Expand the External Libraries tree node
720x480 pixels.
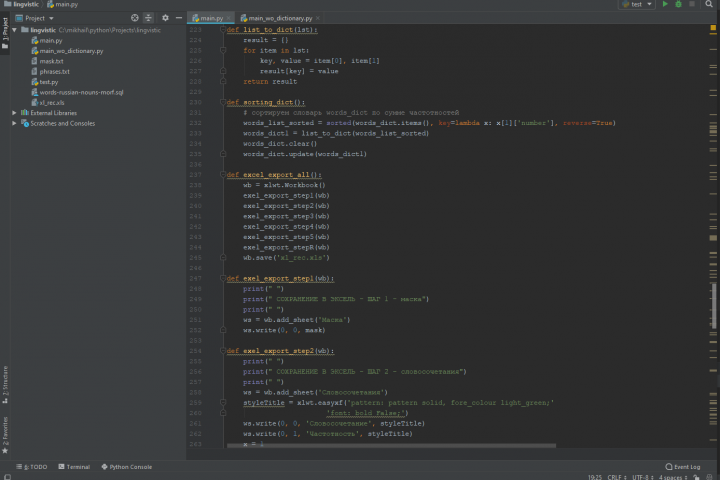(14, 113)
